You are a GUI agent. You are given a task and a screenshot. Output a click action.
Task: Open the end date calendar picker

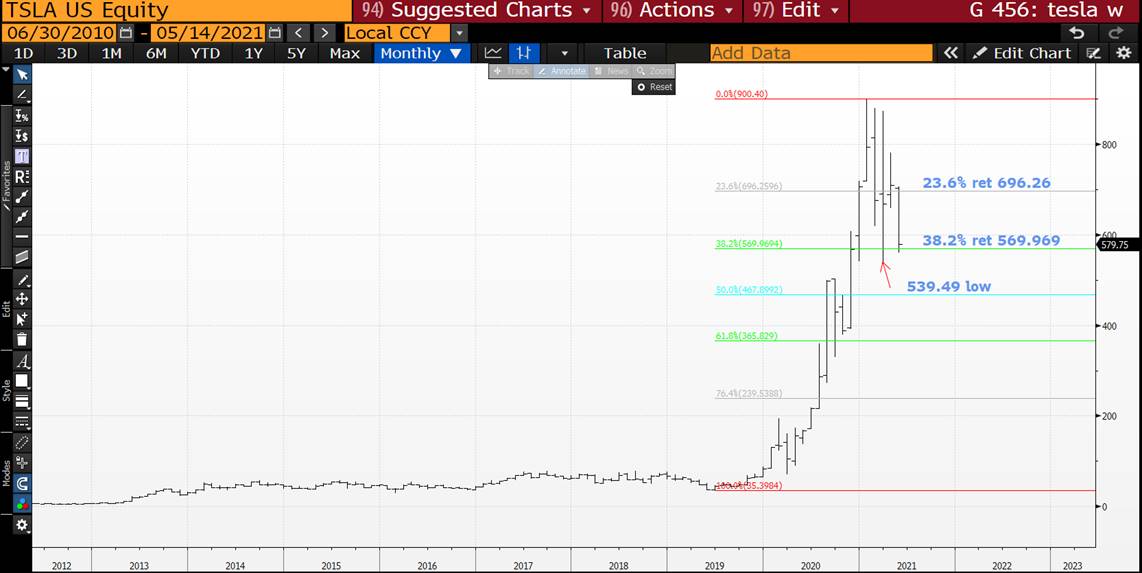[x=274, y=33]
